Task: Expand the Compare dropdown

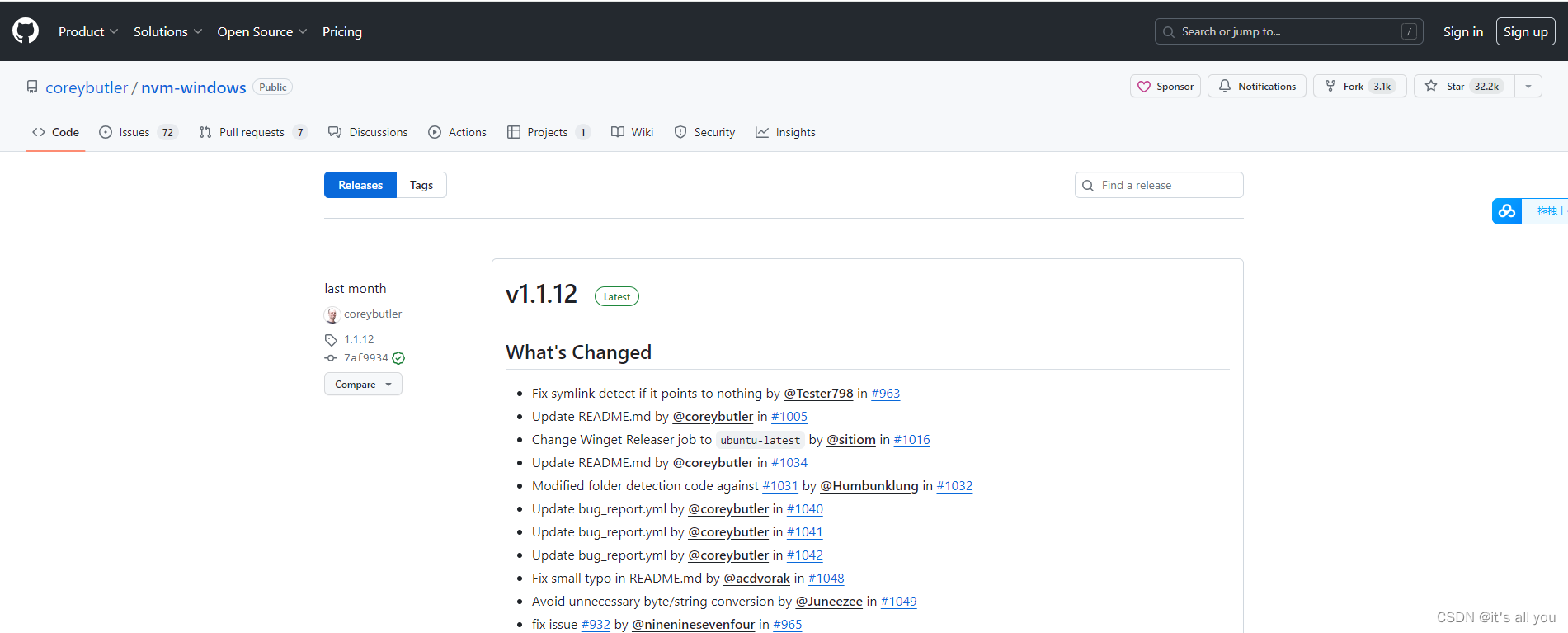Action: (363, 384)
